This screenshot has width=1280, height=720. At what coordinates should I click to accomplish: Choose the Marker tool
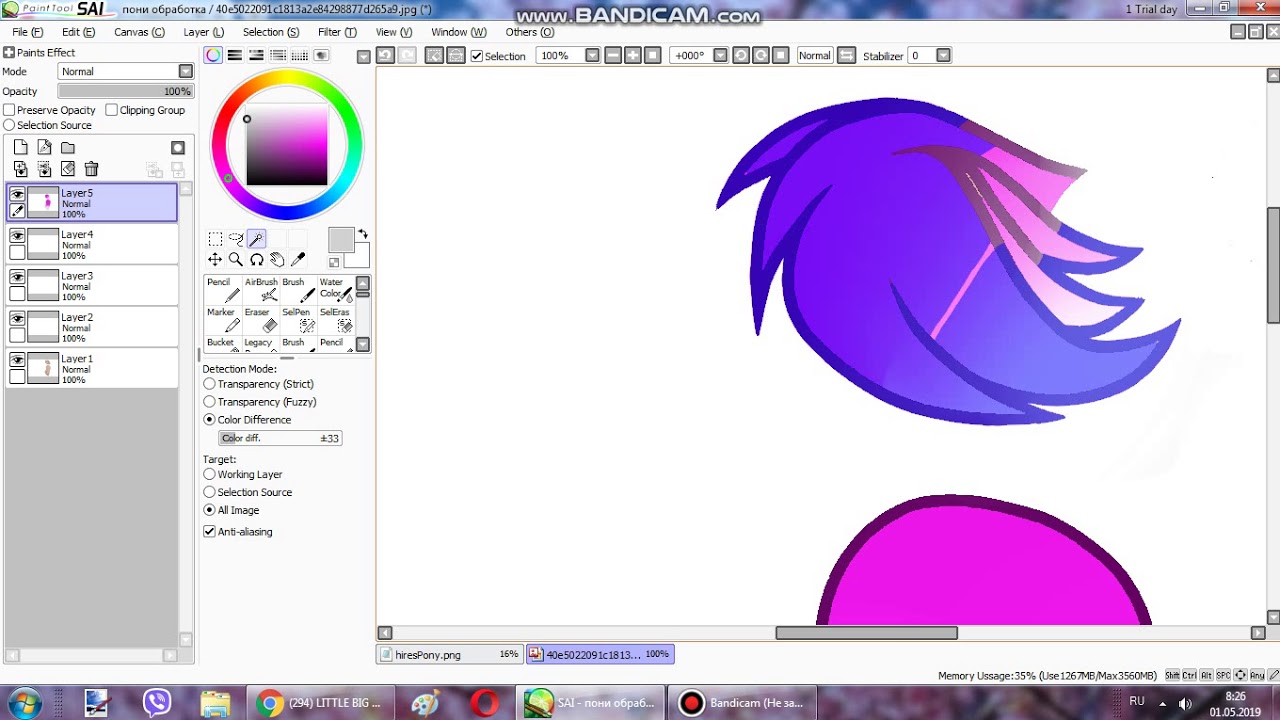224,320
